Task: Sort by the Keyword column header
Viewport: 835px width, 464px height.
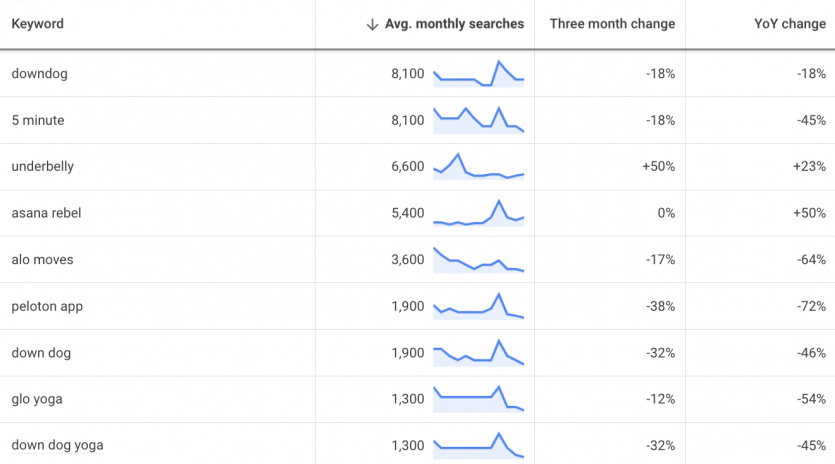Action: pyautogui.click(x=37, y=24)
